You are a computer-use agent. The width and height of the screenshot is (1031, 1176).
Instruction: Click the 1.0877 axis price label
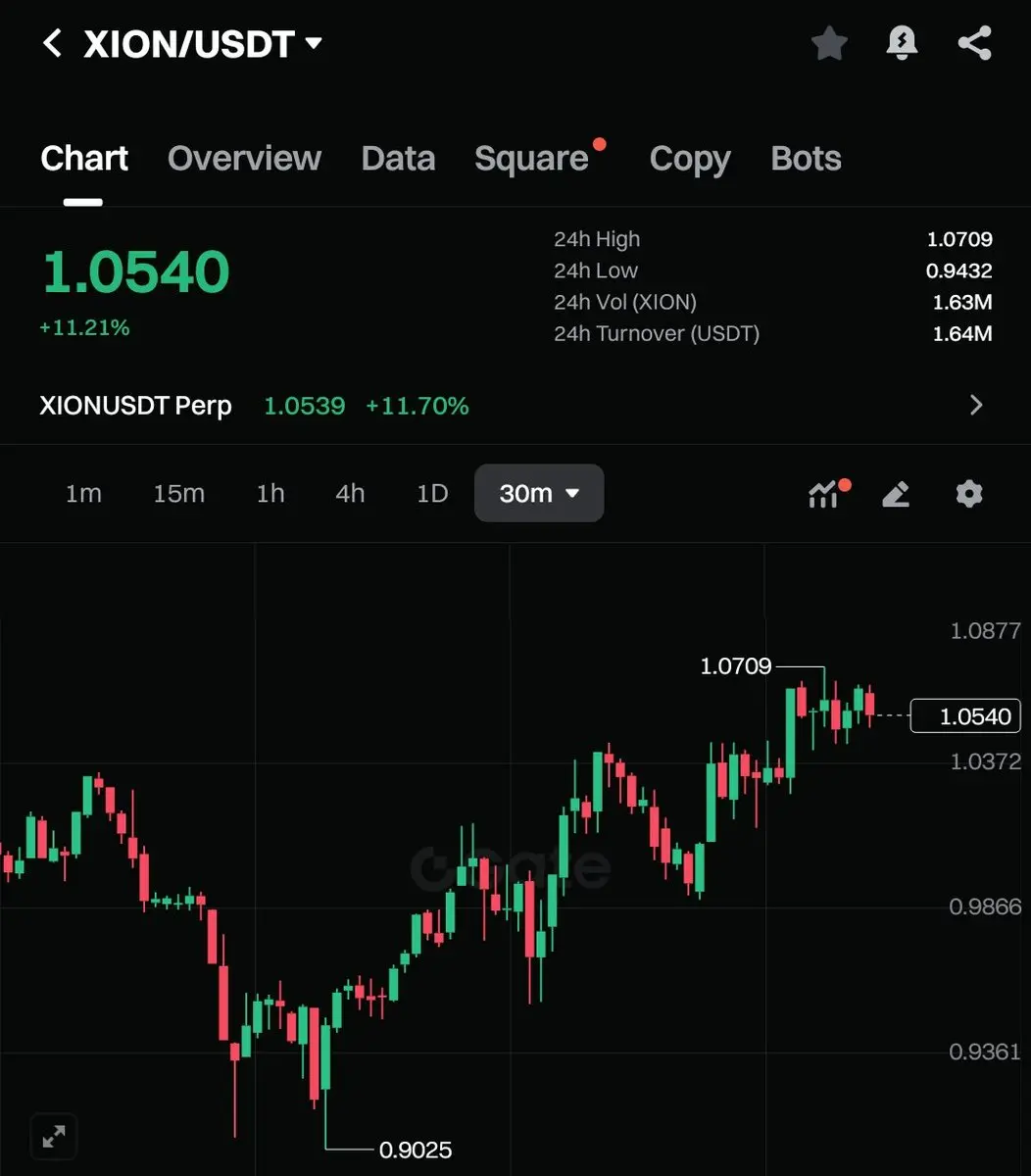point(986,631)
